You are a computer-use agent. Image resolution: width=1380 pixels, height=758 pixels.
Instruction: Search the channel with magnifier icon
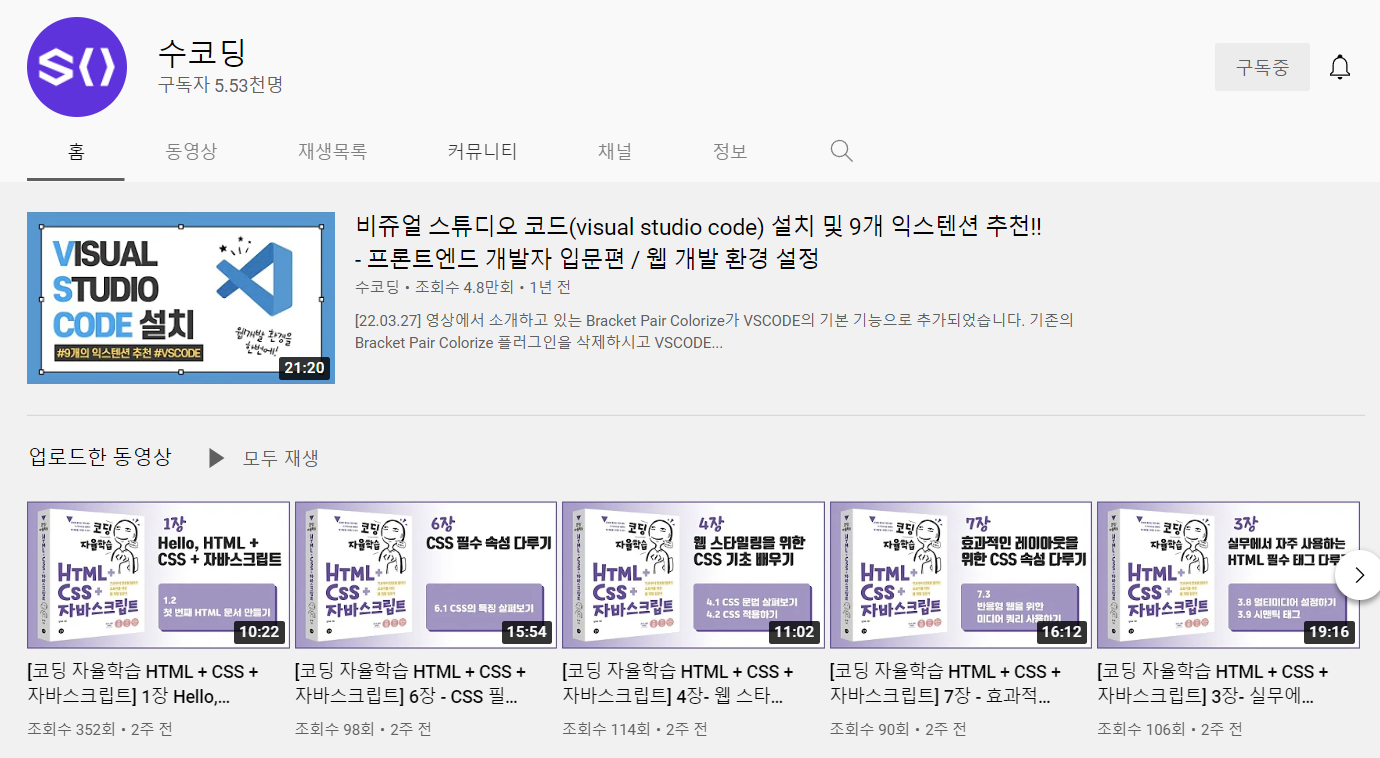click(842, 151)
